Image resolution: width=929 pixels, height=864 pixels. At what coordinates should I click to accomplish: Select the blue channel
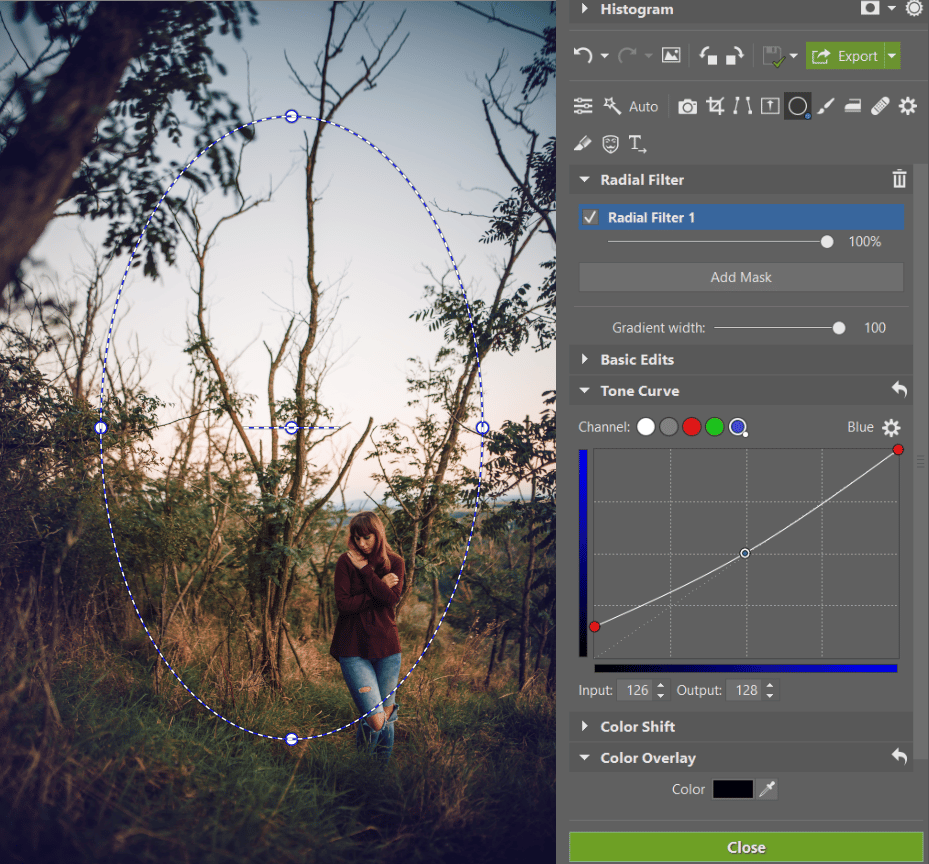tap(738, 427)
